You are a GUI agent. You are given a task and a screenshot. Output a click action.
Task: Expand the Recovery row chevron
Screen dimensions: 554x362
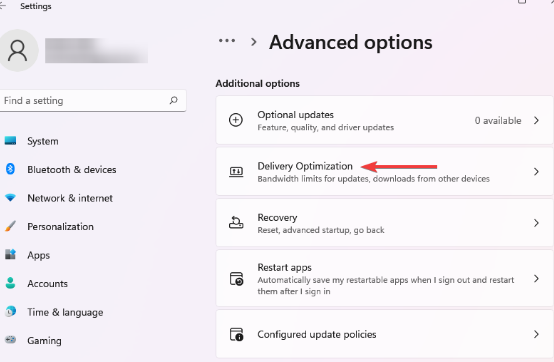click(536, 223)
